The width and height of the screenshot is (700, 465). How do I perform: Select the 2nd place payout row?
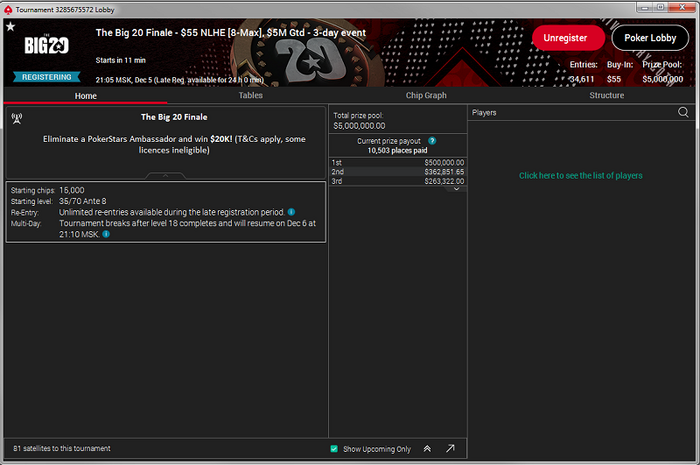(398, 172)
